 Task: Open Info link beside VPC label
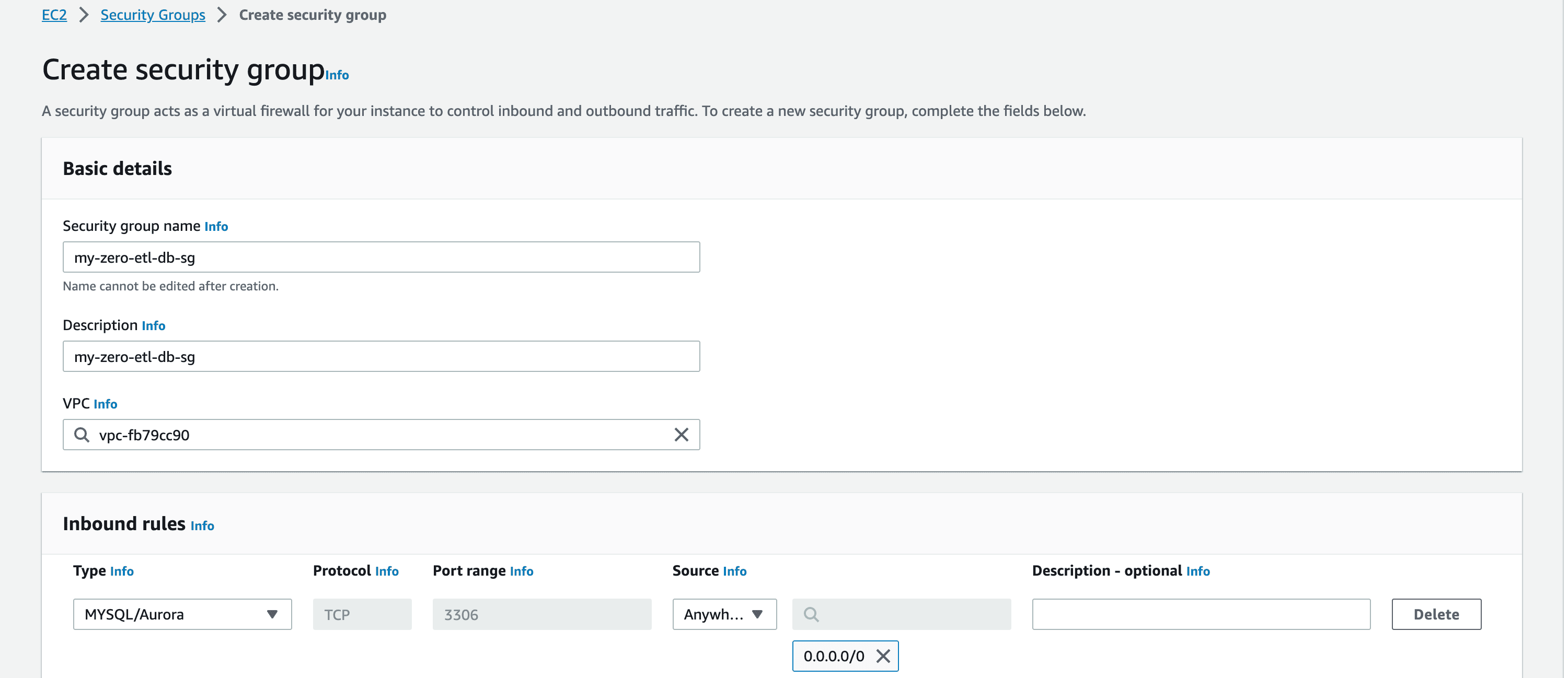[105, 404]
